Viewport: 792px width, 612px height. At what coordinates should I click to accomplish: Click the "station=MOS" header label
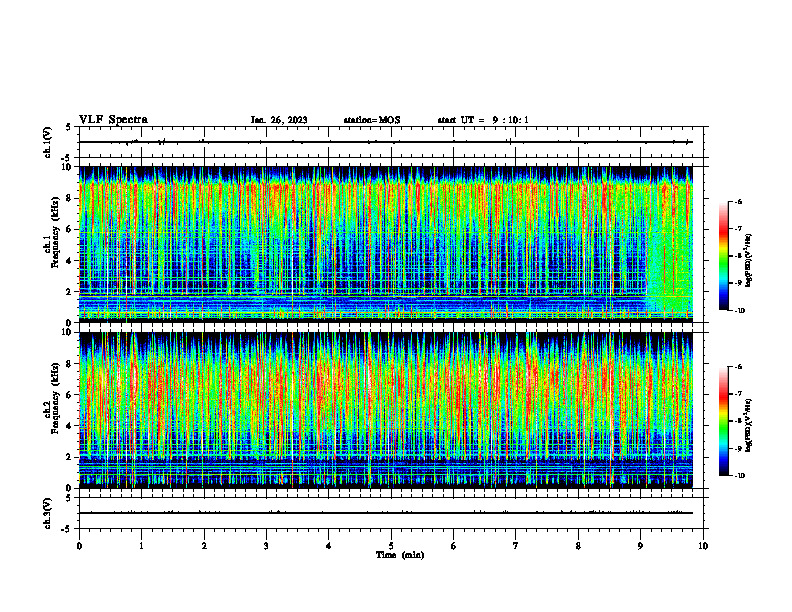(372, 120)
